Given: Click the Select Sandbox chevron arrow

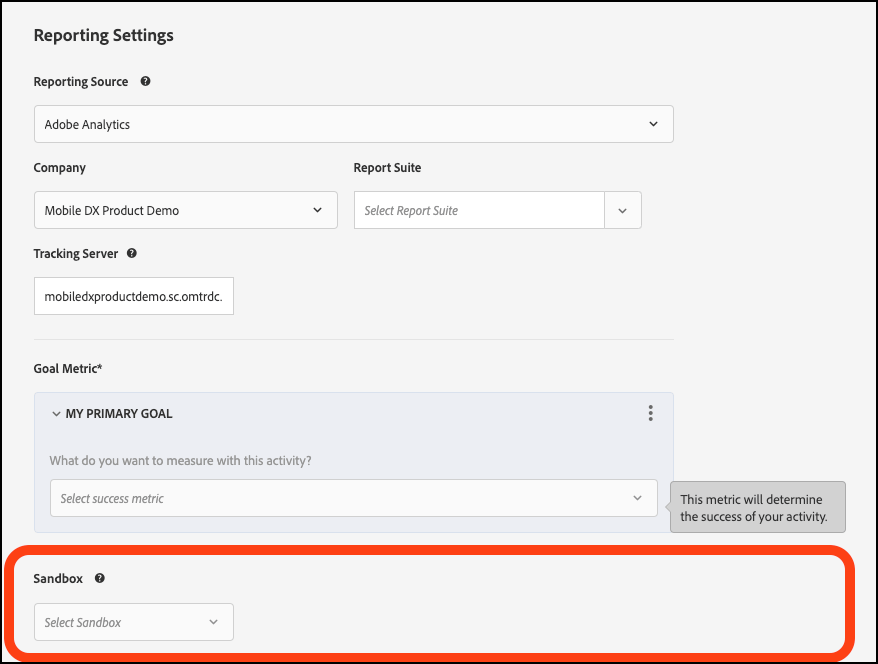Looking at the screenshot, I should pos(215,621).
